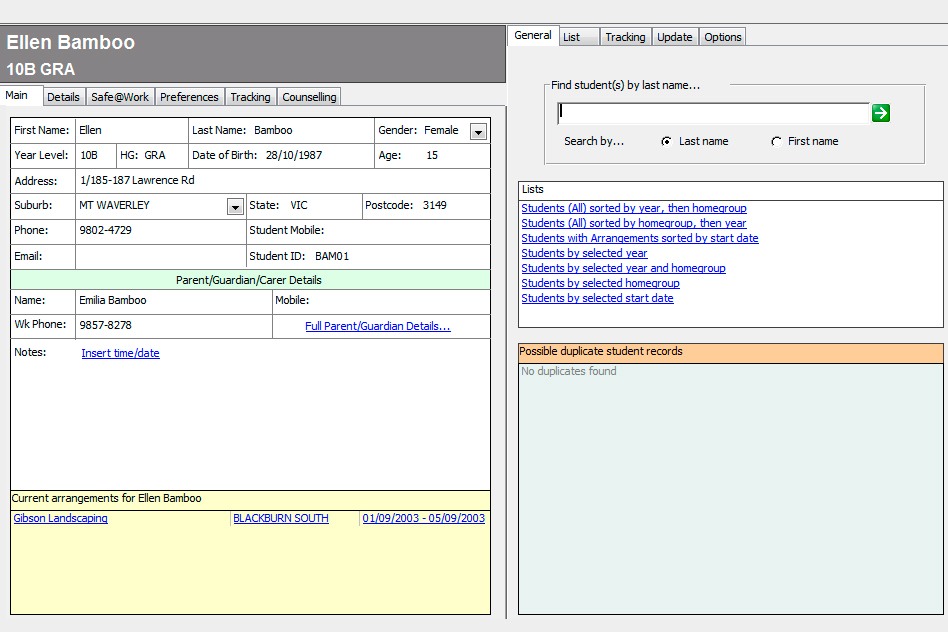Screen dimensions: 948x632
Task: Open the Details tab
Action: (x=63, y=97)
